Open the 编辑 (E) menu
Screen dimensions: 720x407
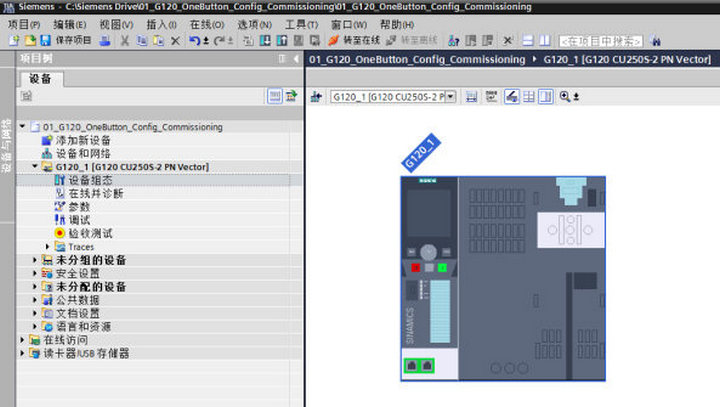(x=70, y=24)
